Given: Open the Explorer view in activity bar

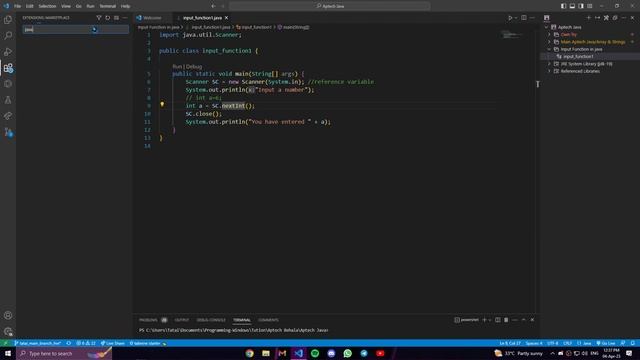Looking at the screenshot, I should coord(8,20).
